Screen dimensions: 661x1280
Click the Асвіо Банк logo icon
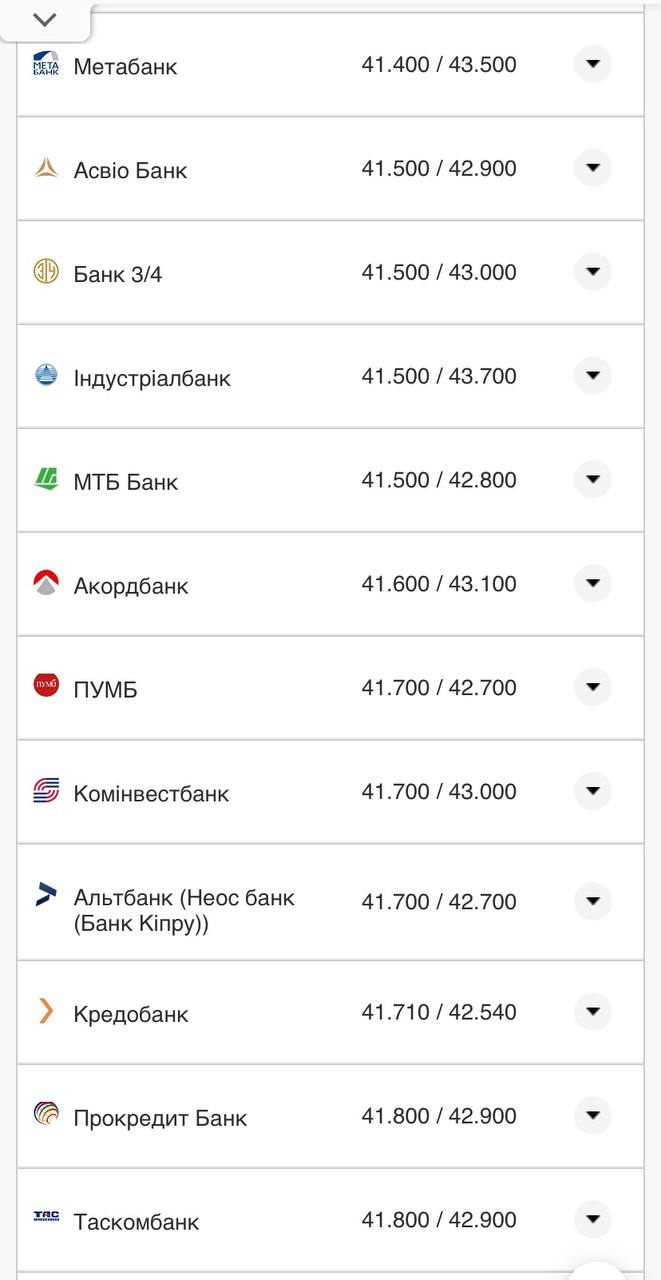[x=46, y=168]
